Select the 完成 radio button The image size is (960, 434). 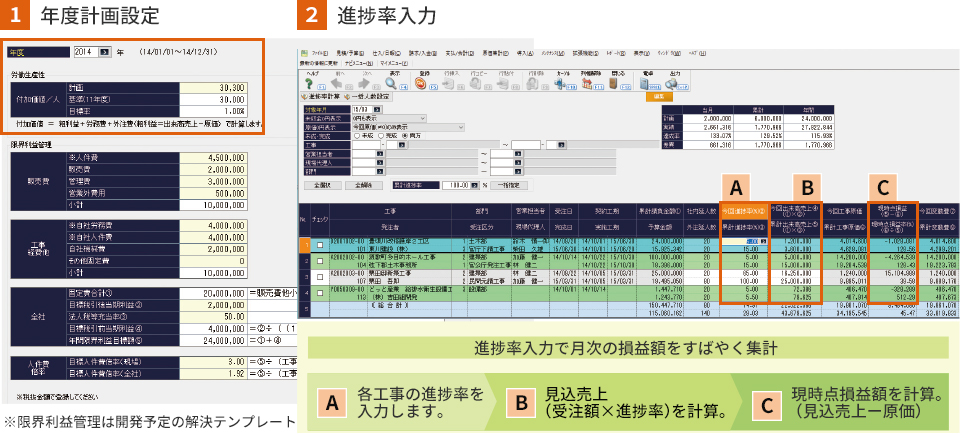click(381, 136)
